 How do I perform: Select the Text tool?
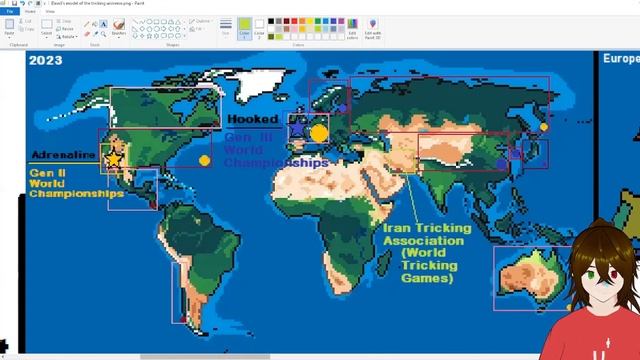pyautogui.click(x=104, y=24)
